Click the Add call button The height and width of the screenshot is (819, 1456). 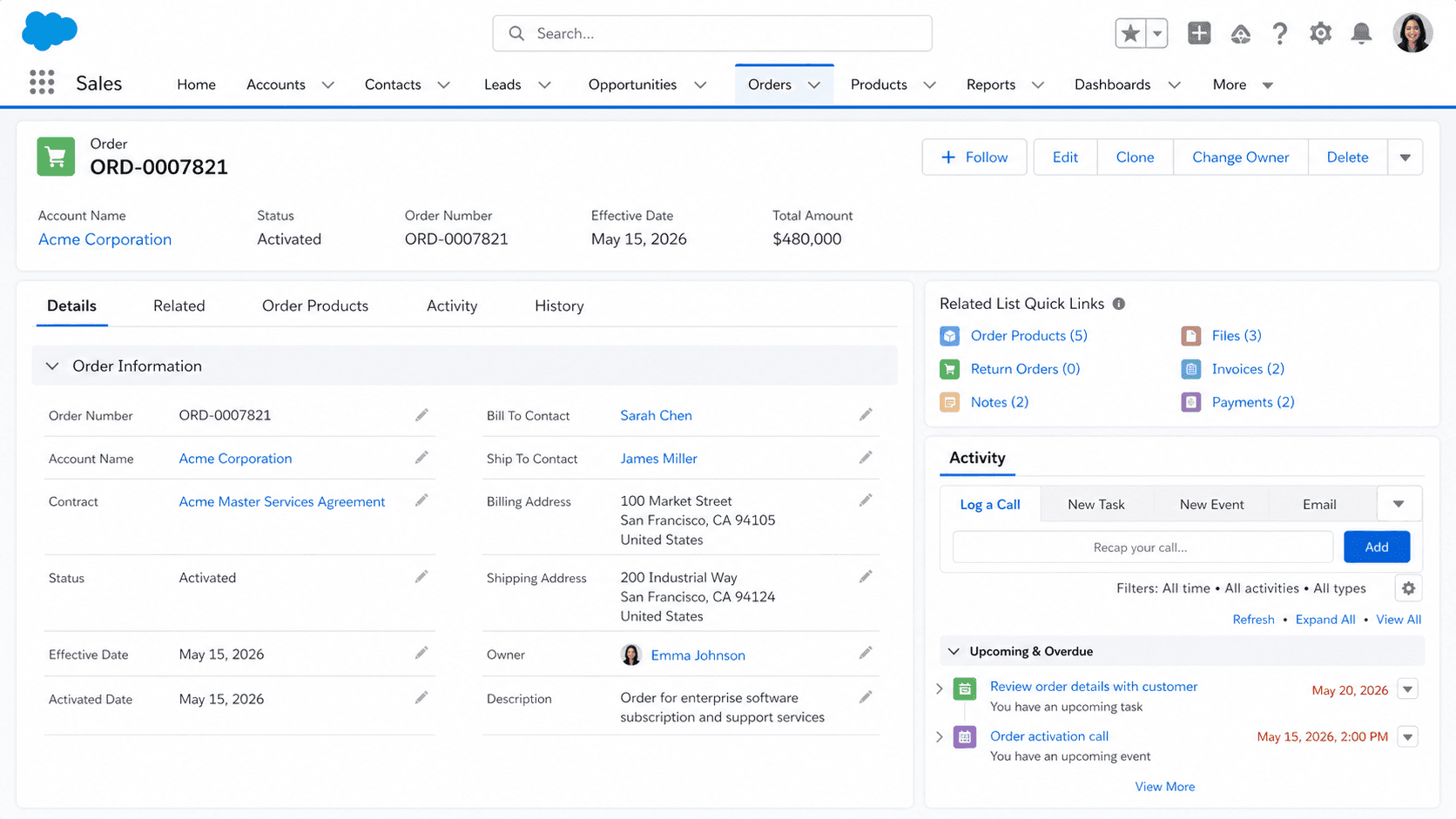pos(1377,547)
